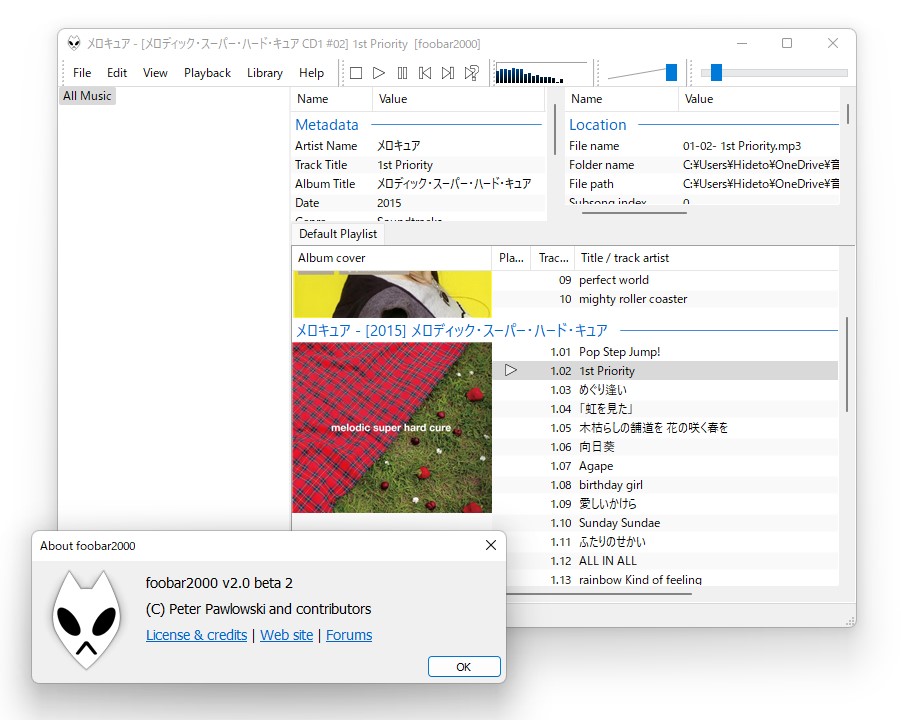Switch to the Default Playlist tab
The width and height of the screenshot is (901, 720).
point(337,233)
